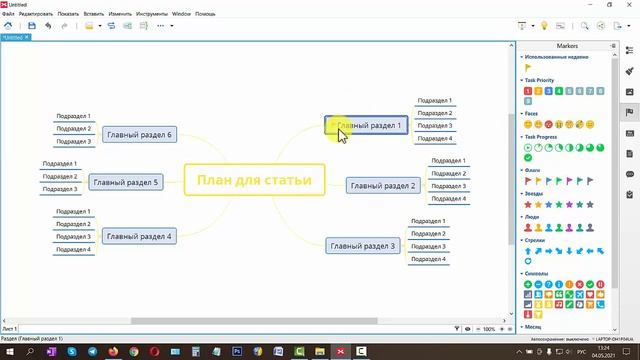Zoom out with the minus button near 100%
Image resolution: width=640 pixels, height=360 pixels.
click(478, 329)
